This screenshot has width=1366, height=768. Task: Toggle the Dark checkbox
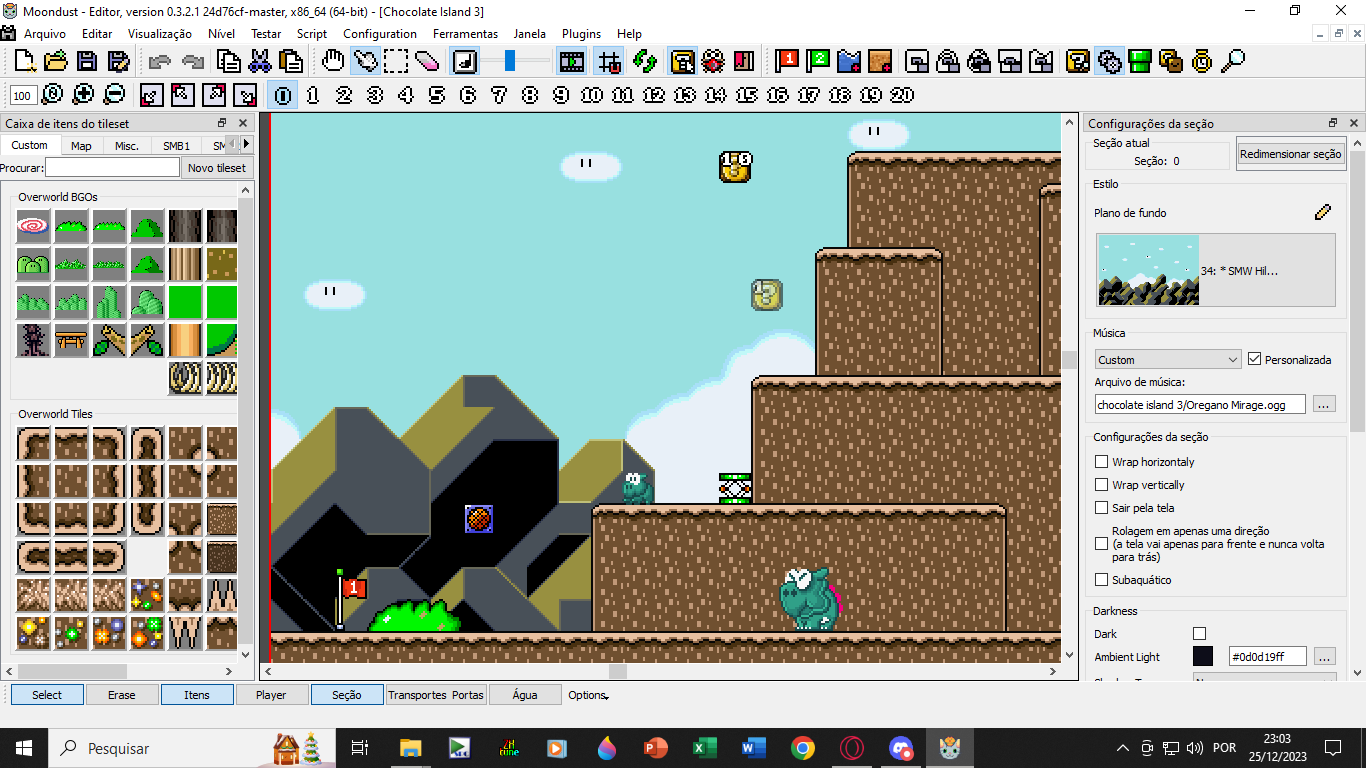(x=1200, y=634)
